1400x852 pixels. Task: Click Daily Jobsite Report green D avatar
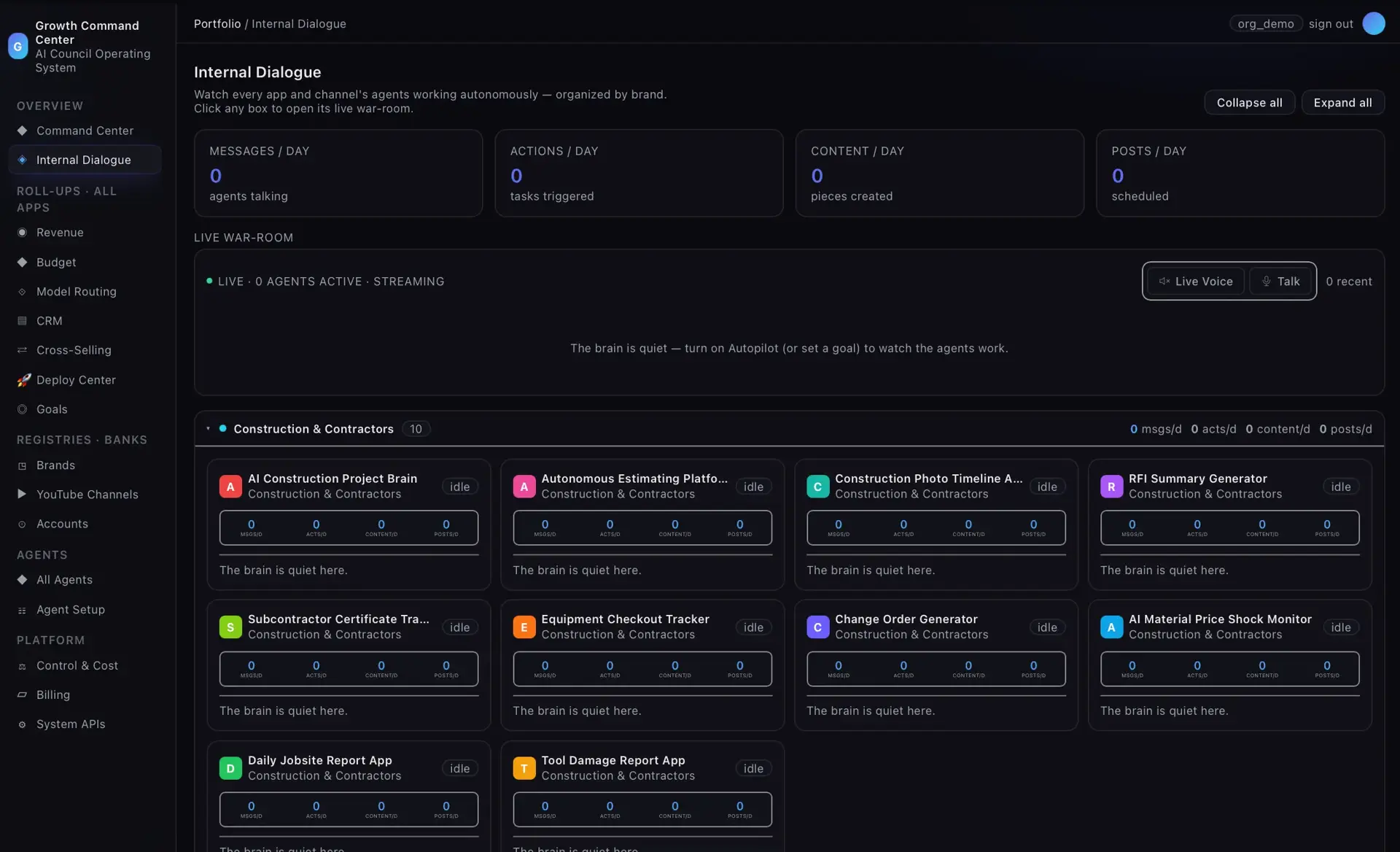point(230,768)
